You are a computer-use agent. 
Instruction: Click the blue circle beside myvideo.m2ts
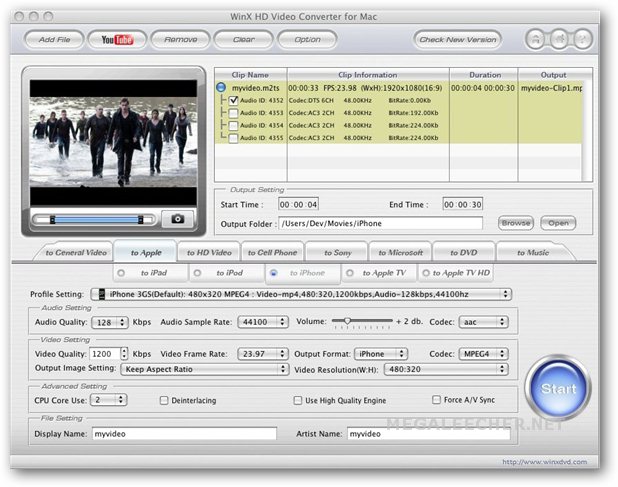pyautogui.click(x=221, y=87)
